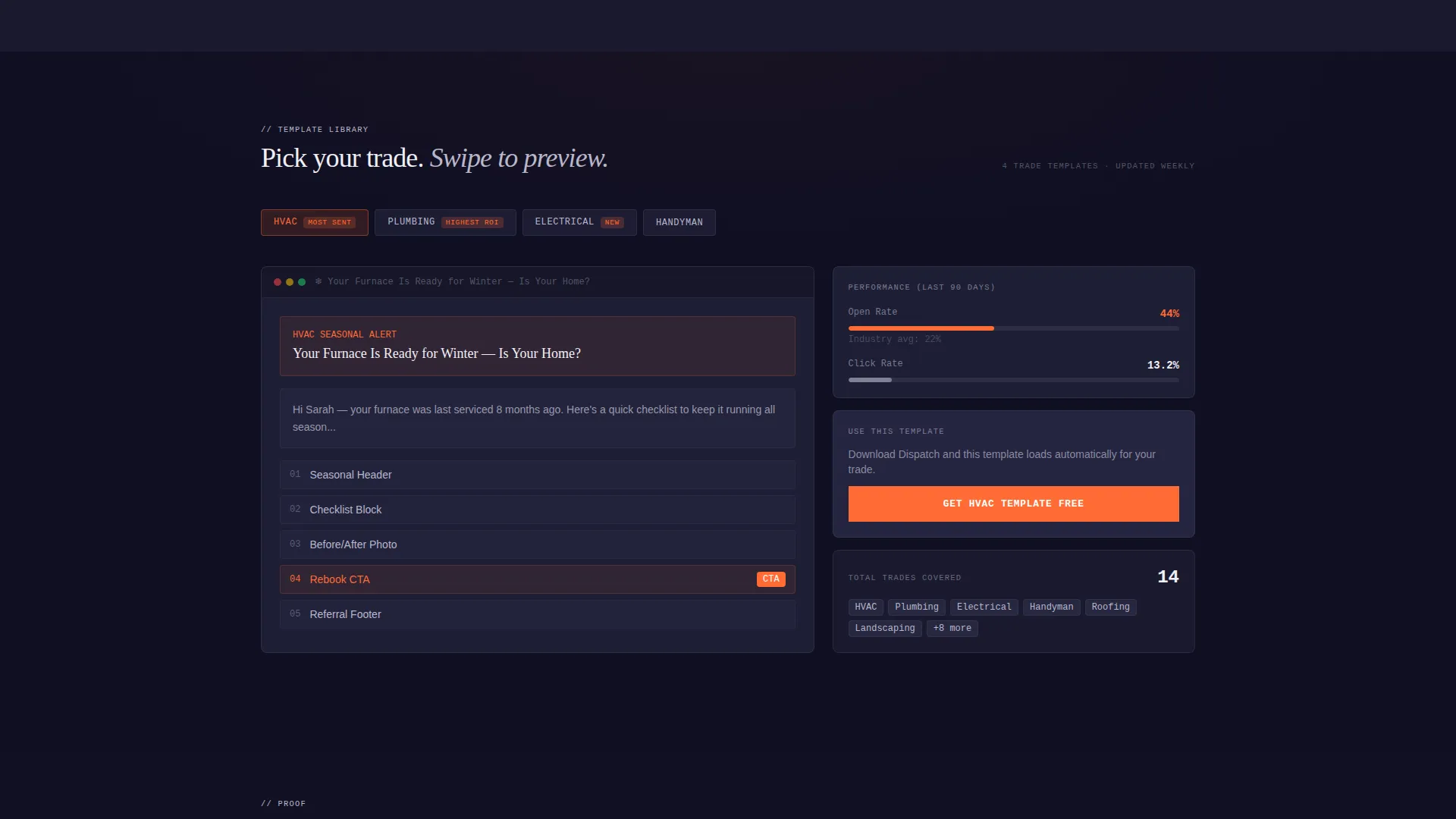
Task: Open the Electrical template tab
Action: (x=579, y=222)
